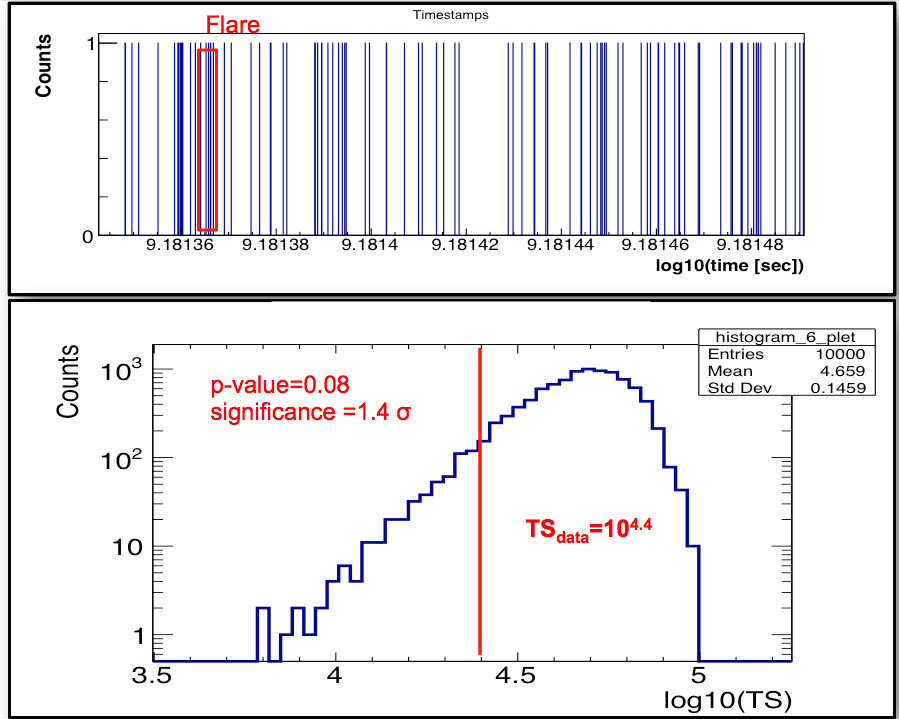This screenshot has width=899, height=719.
Task: Click the 10^3 y-axis tick label
Action: tap(120, 372)
